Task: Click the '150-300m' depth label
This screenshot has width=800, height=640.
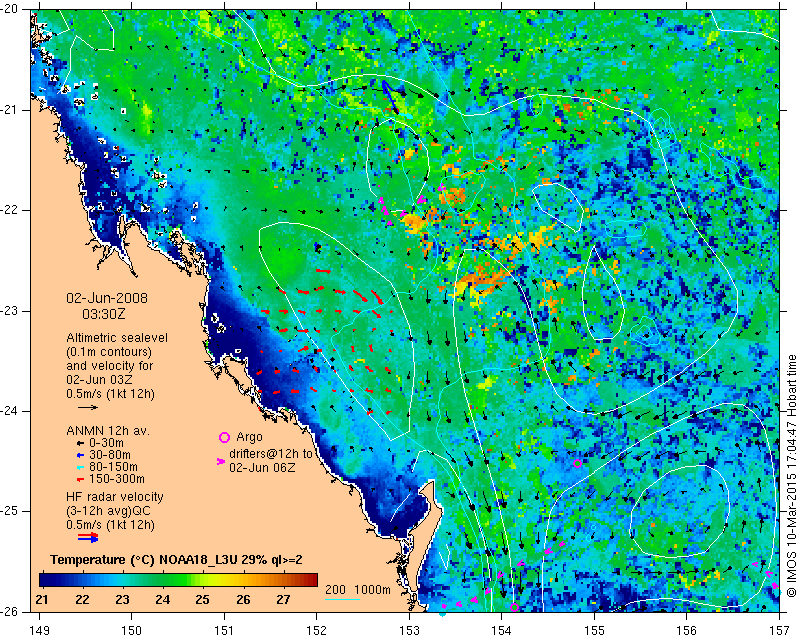Action: pos(117,479)
